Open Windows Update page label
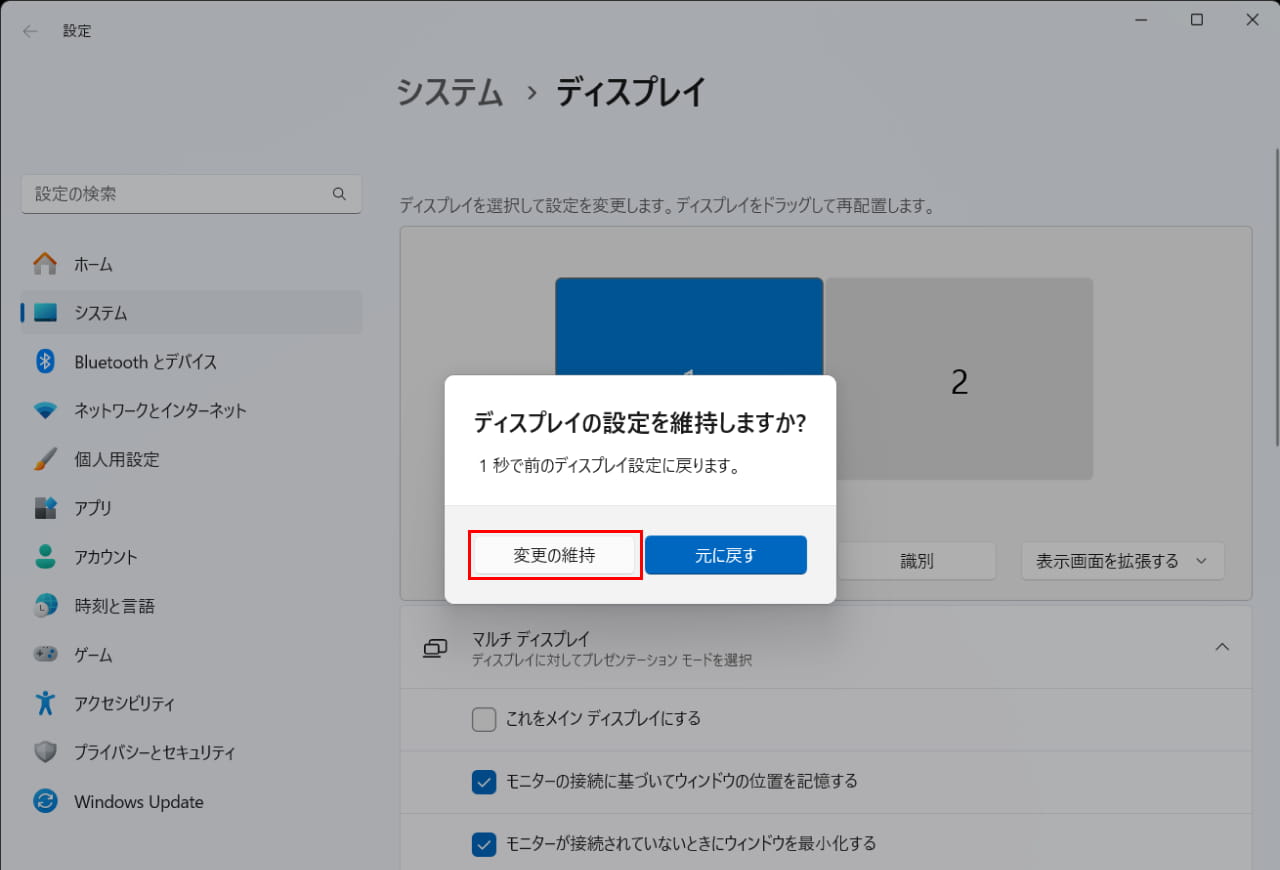The image size is (1280, 870). 139,802
